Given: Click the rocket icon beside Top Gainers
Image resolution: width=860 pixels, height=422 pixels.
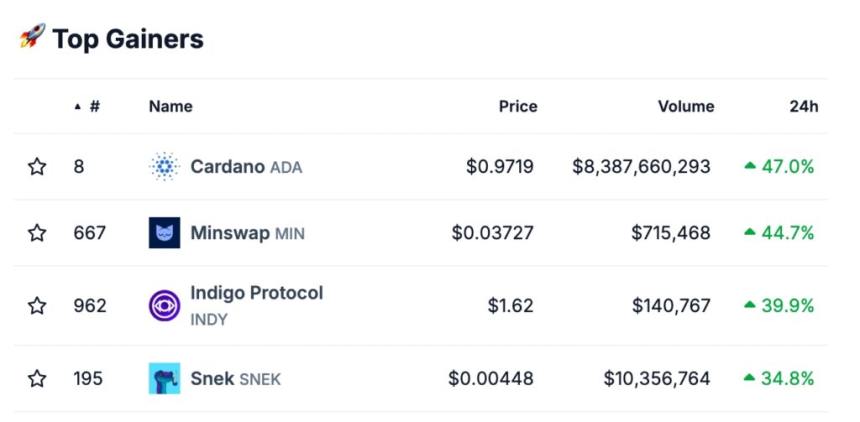Looking at the screenshot, I should pos(32,38).
